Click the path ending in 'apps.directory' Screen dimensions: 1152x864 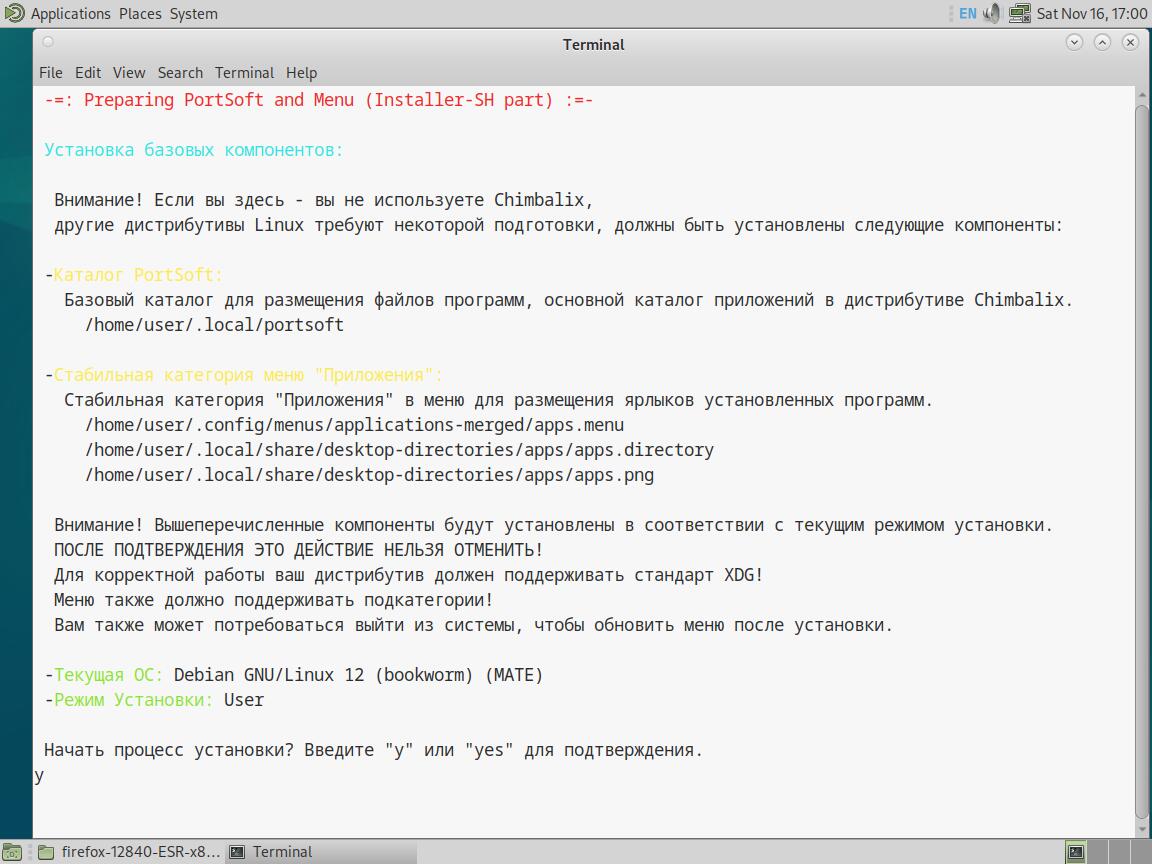pos(399,450)
